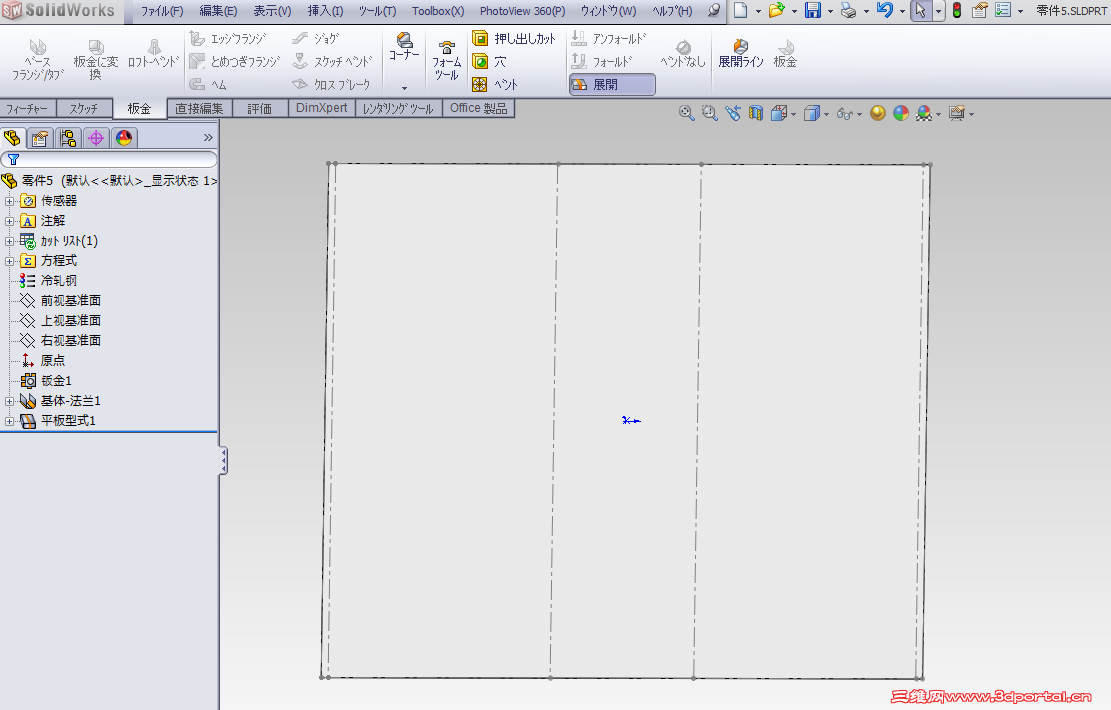Screen dimensions: 1111x710
Task: Open the PropertyManager tab icon
Action: click(x=40, y=138)
